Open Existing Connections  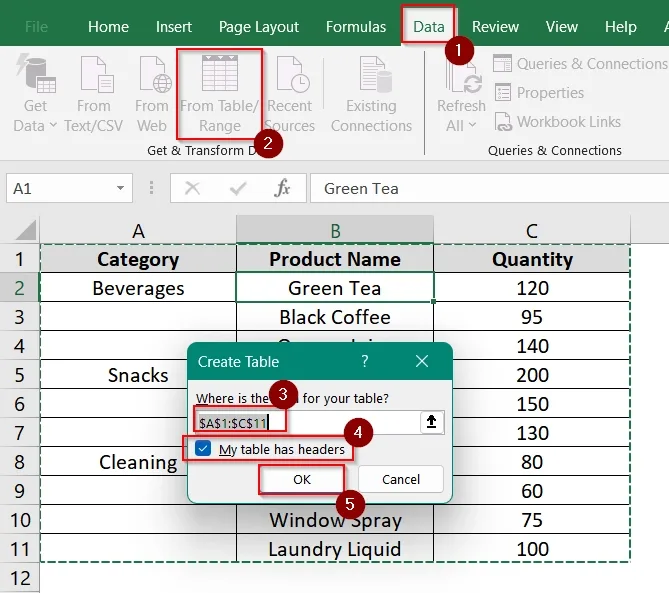click(x=371, y=94)
